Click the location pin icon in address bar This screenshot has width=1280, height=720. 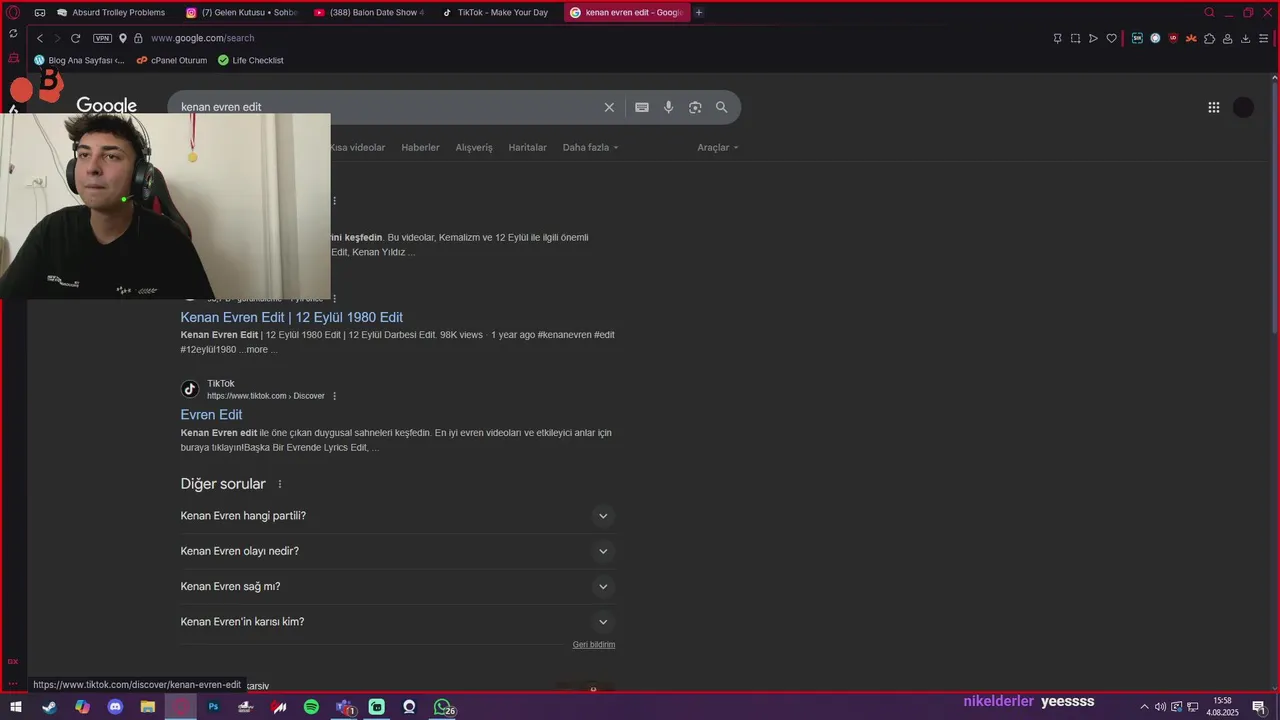[123, 38]
